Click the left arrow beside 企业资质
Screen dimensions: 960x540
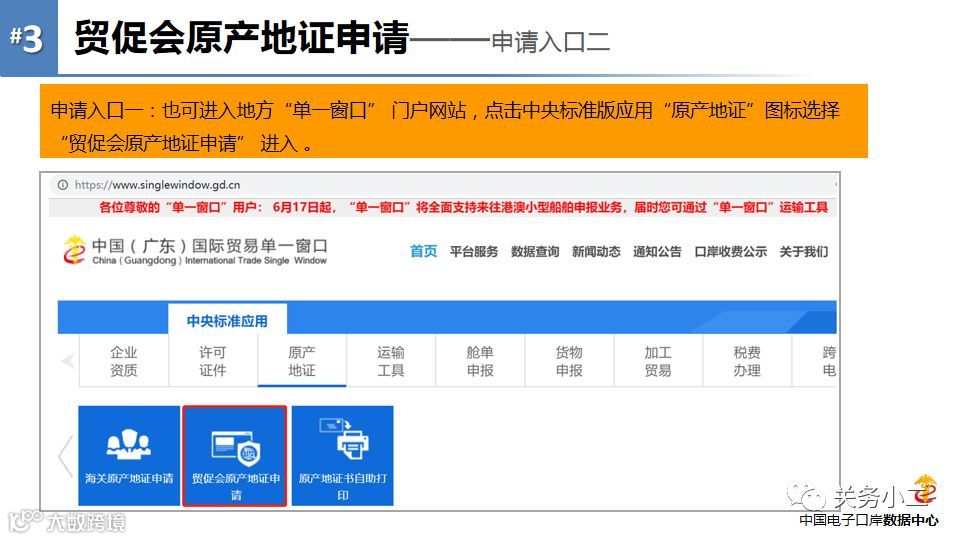tap(68, 361)
